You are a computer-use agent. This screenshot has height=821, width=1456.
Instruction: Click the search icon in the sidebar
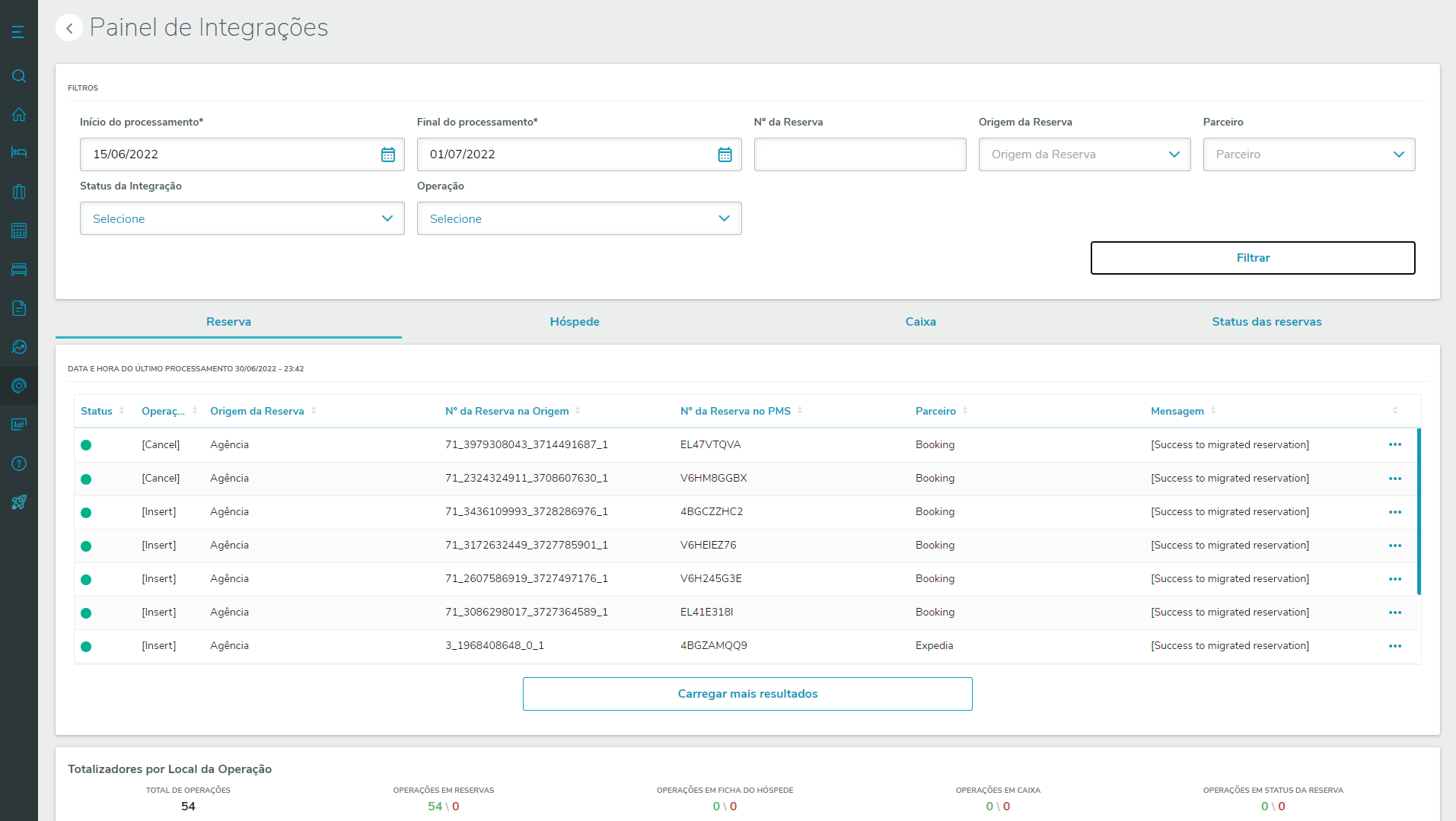tap(19, 76)
